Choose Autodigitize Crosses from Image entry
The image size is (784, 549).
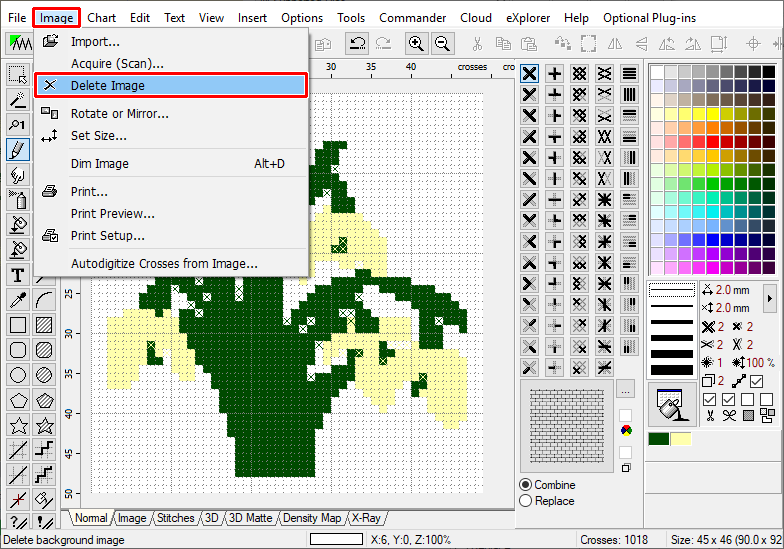170,264
